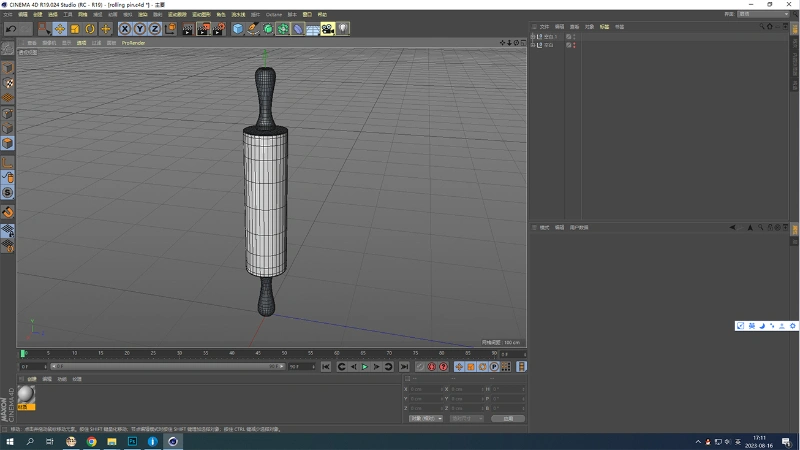The image size is (800, 450).
Task: Go to end of animation
Action: (x=404, y=367)
